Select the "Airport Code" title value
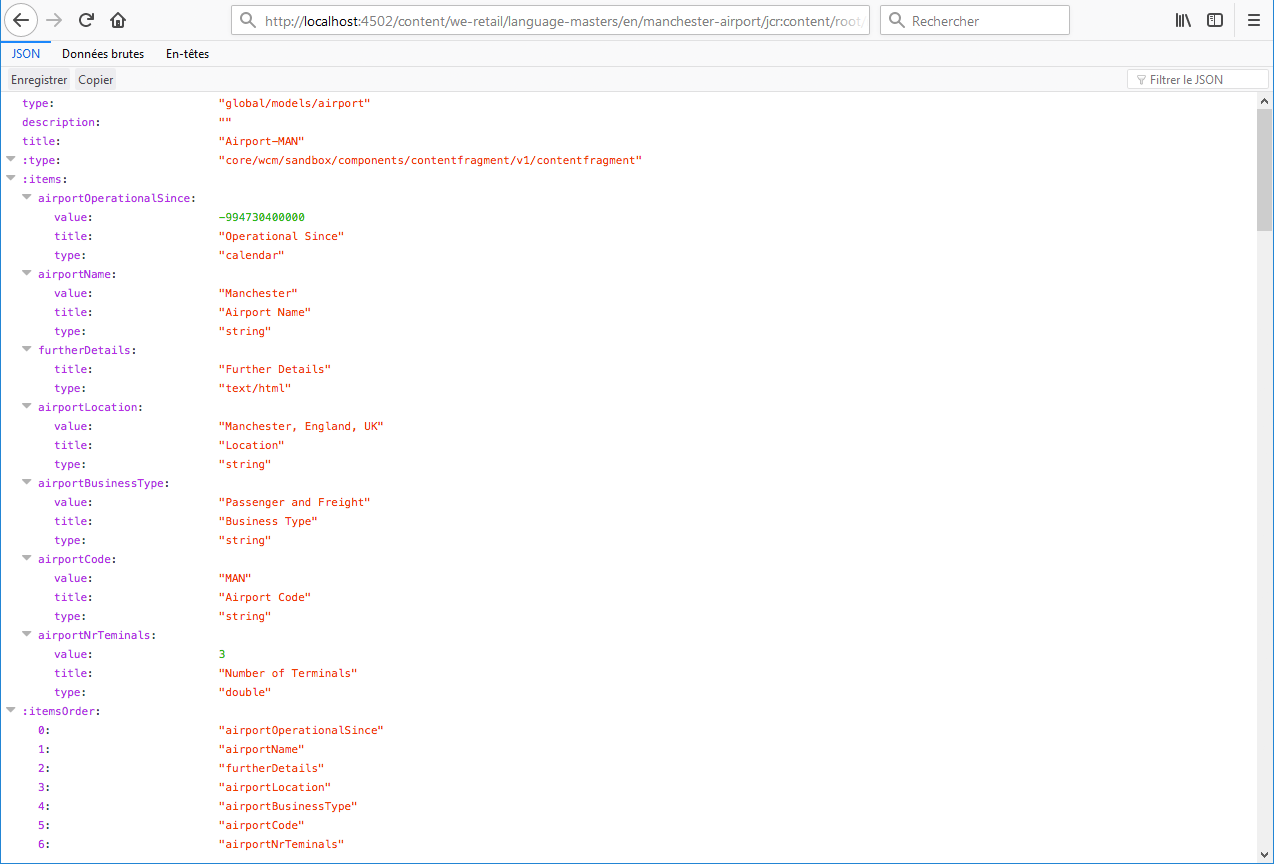This screenshot has height=864, width=1274. point(264,597)
